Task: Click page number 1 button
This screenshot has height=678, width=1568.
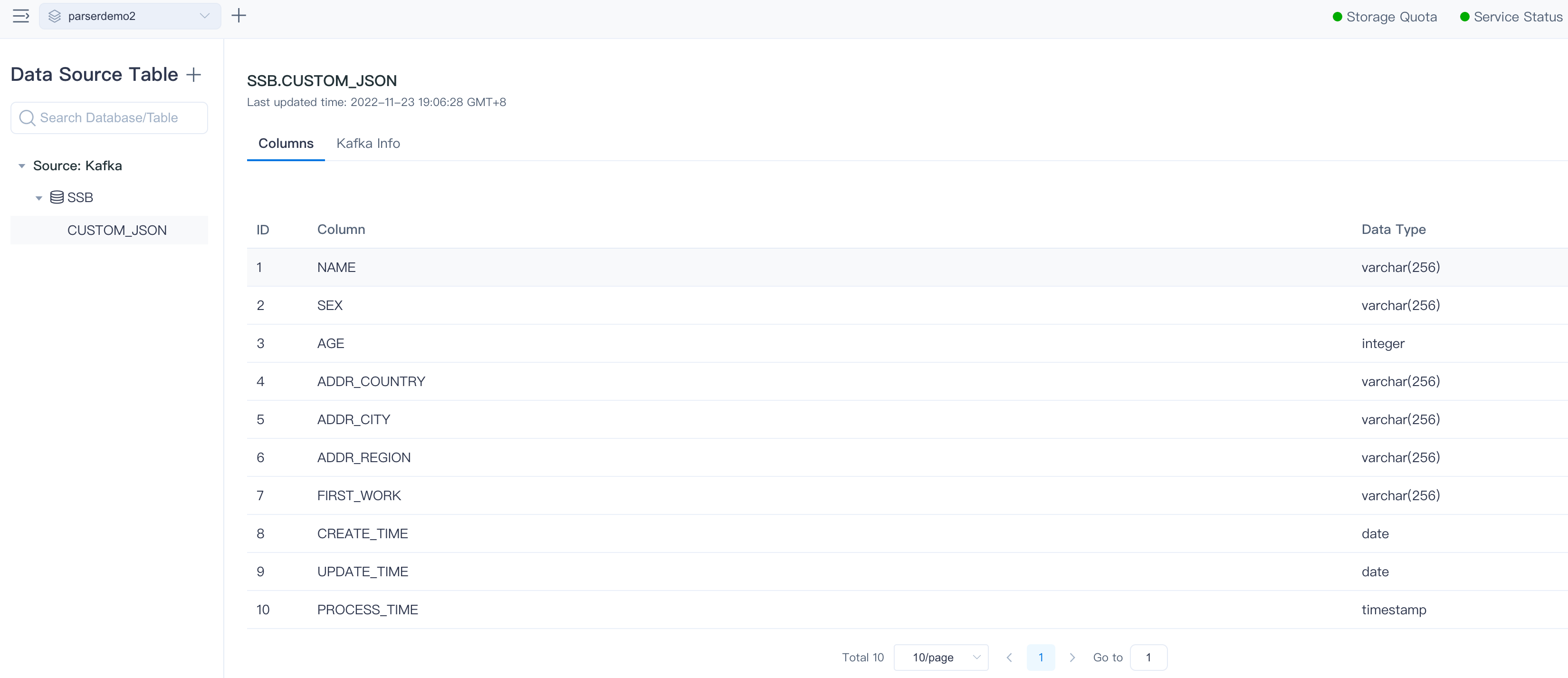Action: click(x=1040, y=657)
